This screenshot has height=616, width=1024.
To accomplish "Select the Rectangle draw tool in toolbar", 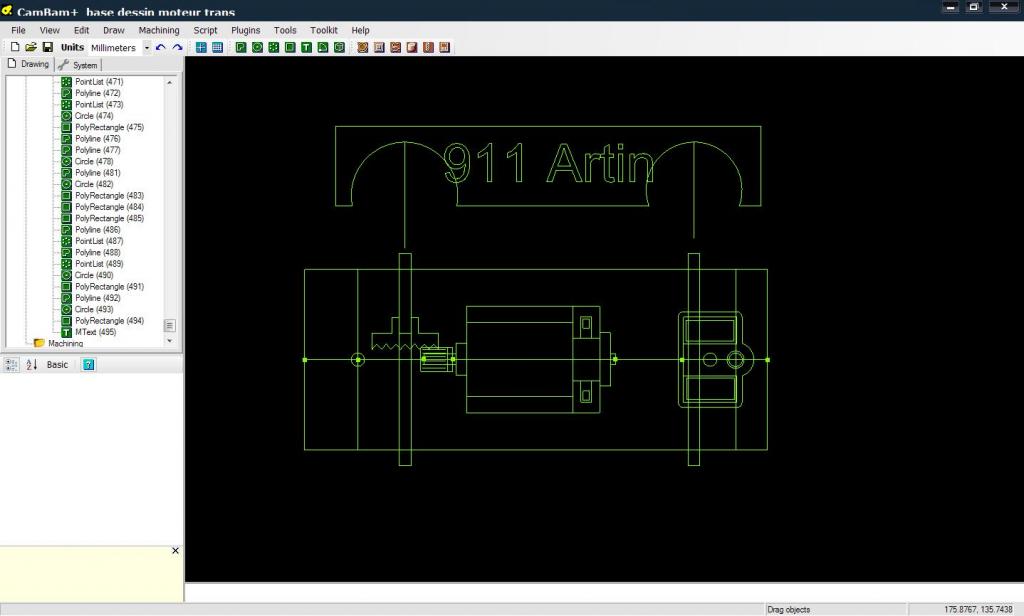I will 290,47.
